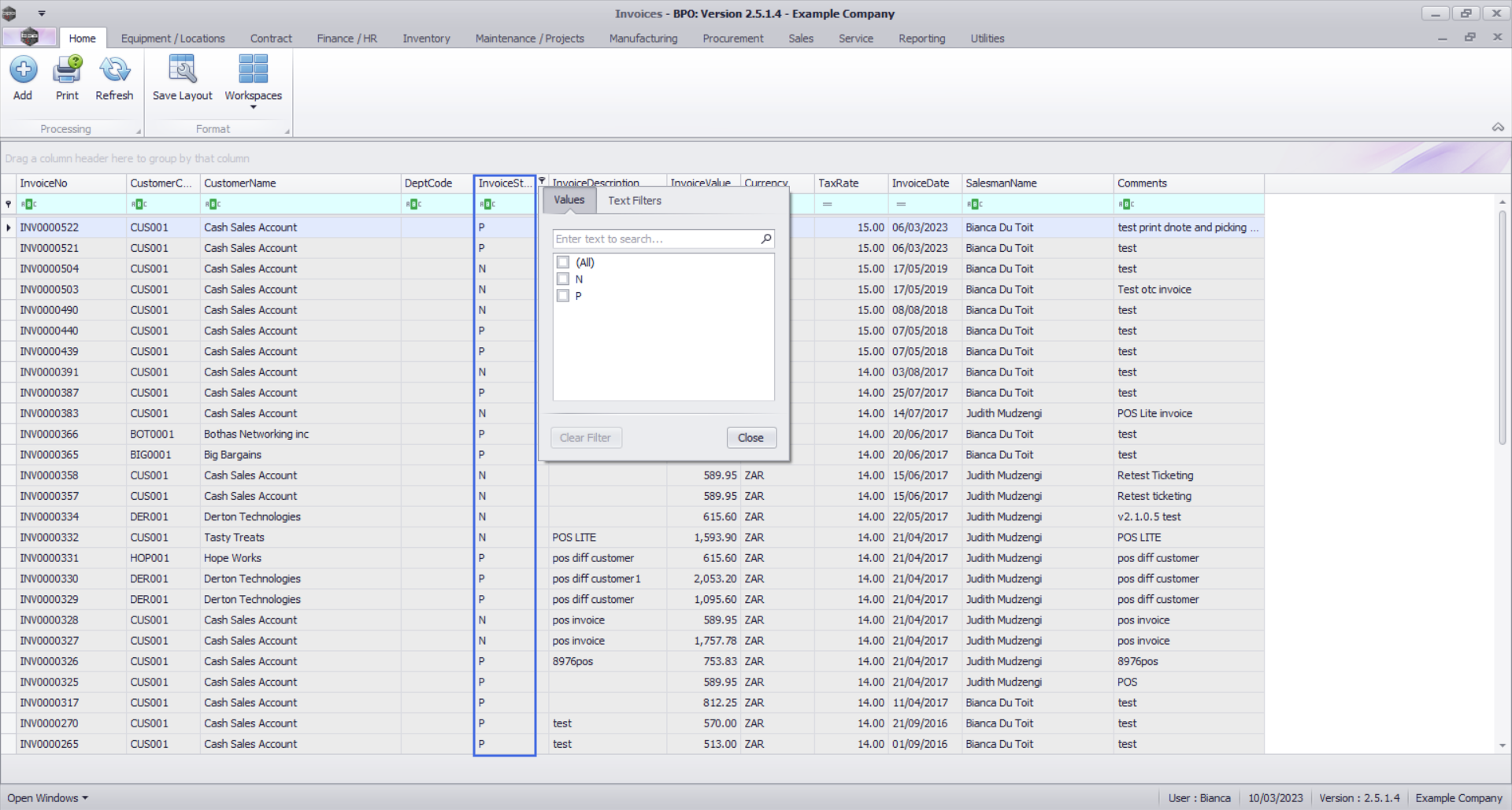Click the CustomerName filter condition icon
This screenshot has height=810, width=1512.
click(x=213, y=205)
